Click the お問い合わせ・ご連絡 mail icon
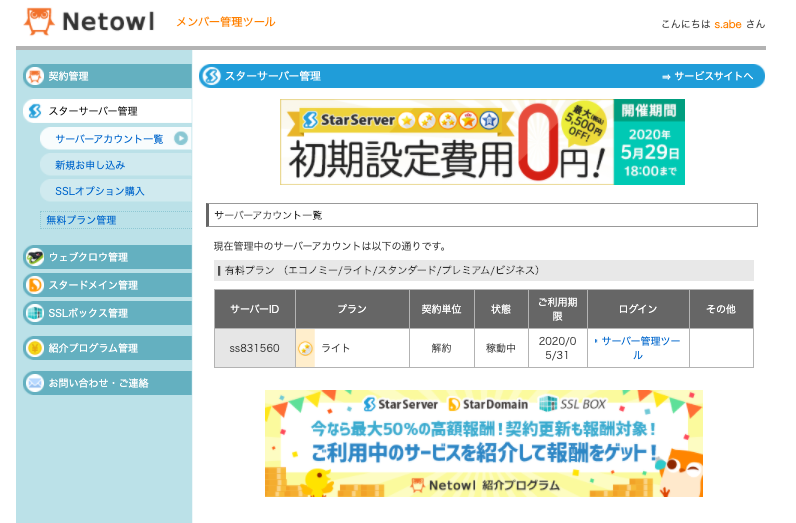This screenshot has width=796, height=523. [34, 383]
